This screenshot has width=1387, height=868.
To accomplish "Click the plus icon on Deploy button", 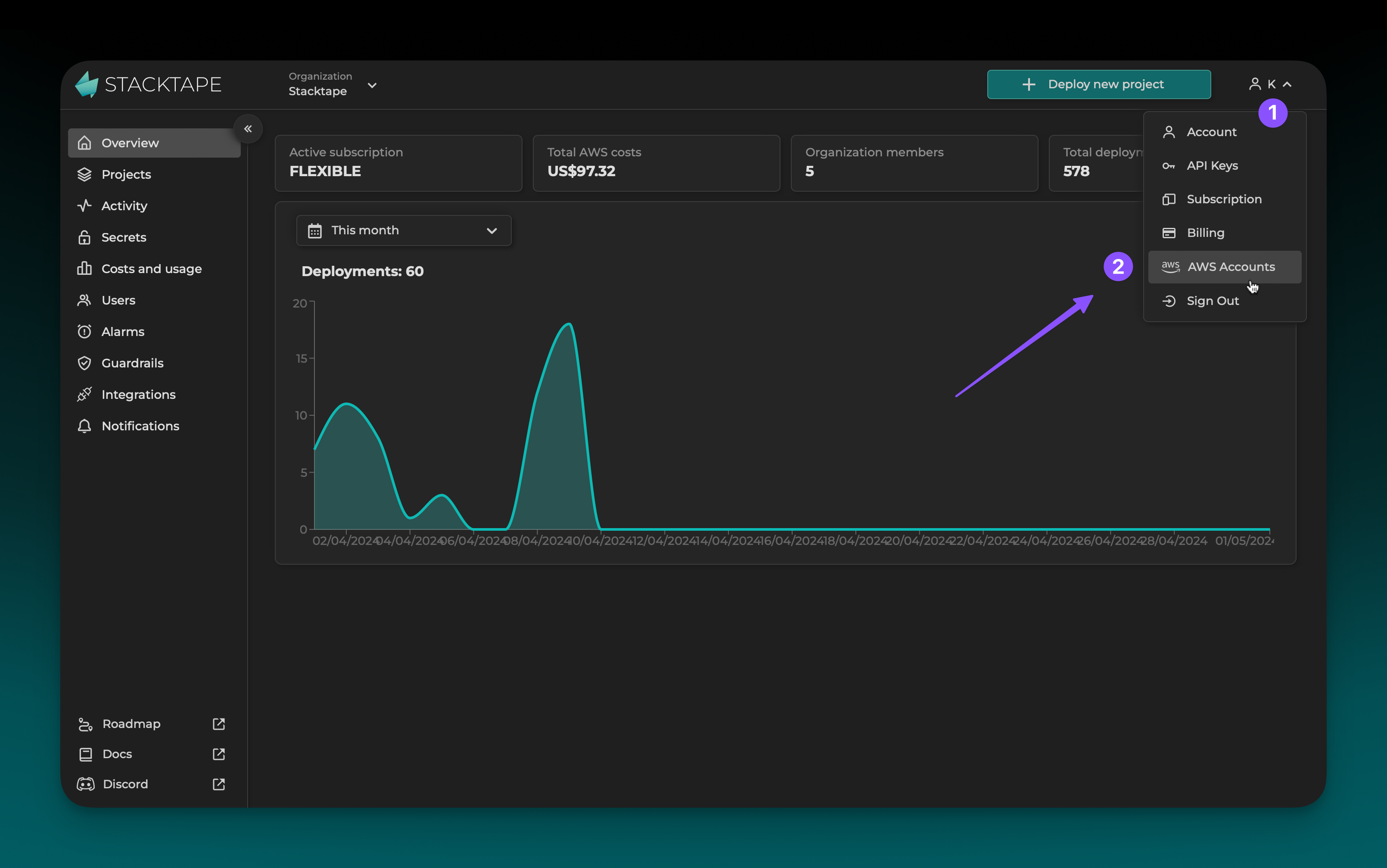I will click(x=1029, y=84).
